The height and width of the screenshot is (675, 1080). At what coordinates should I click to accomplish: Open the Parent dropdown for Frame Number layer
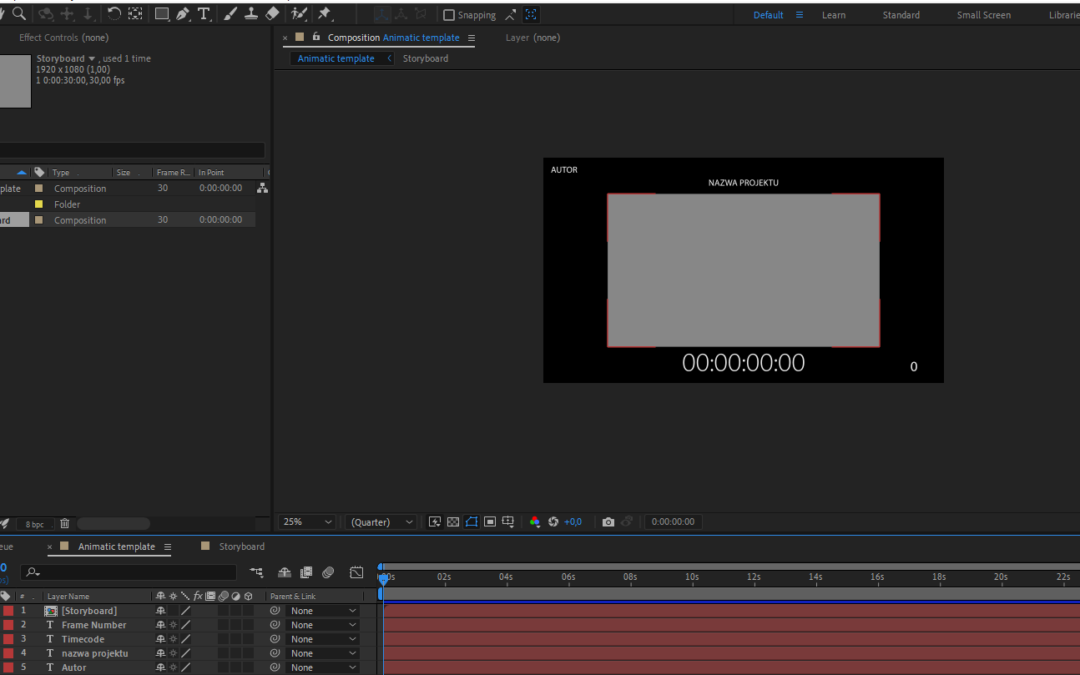pos(322,625)
